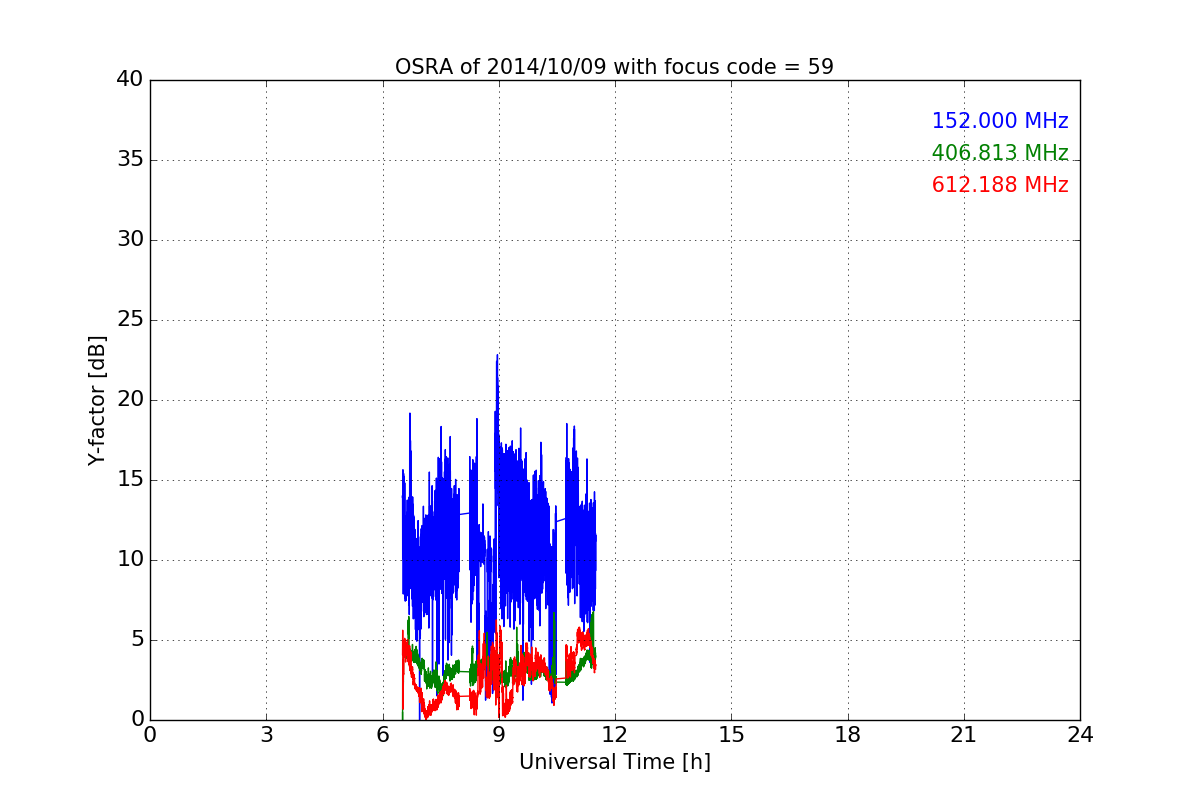
Task: Select the 612.188 MHz legend label
Action: (1000, 185)
